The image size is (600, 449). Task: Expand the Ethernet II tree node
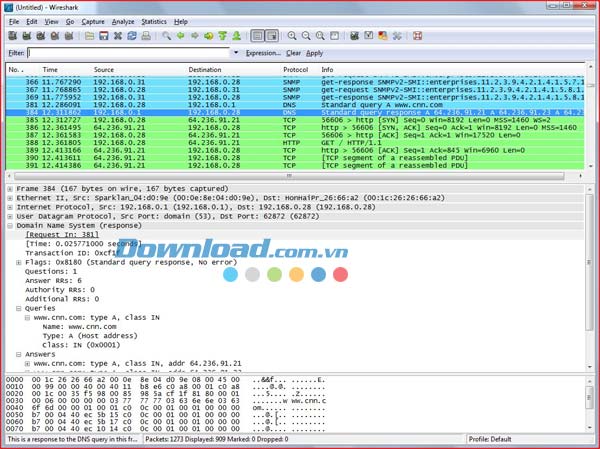tap(10, 198)
